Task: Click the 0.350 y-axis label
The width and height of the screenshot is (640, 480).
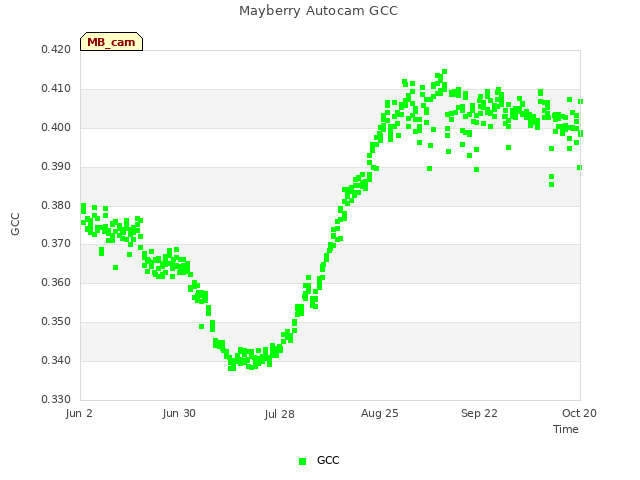Action: coord(56,322)
